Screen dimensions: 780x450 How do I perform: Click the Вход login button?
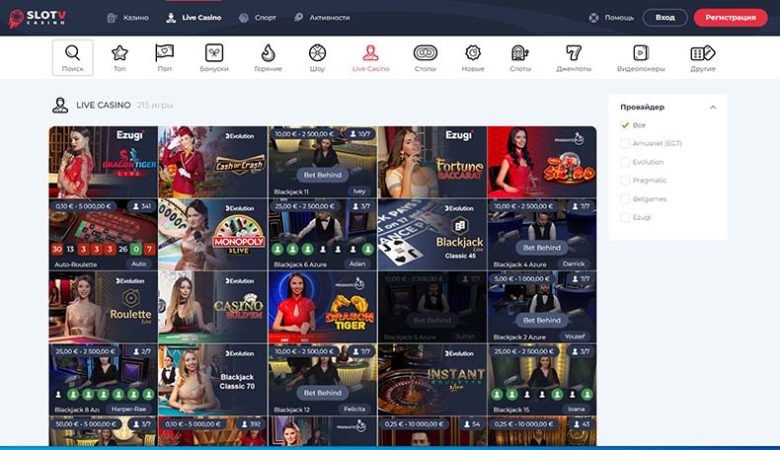tap(665, 17)
